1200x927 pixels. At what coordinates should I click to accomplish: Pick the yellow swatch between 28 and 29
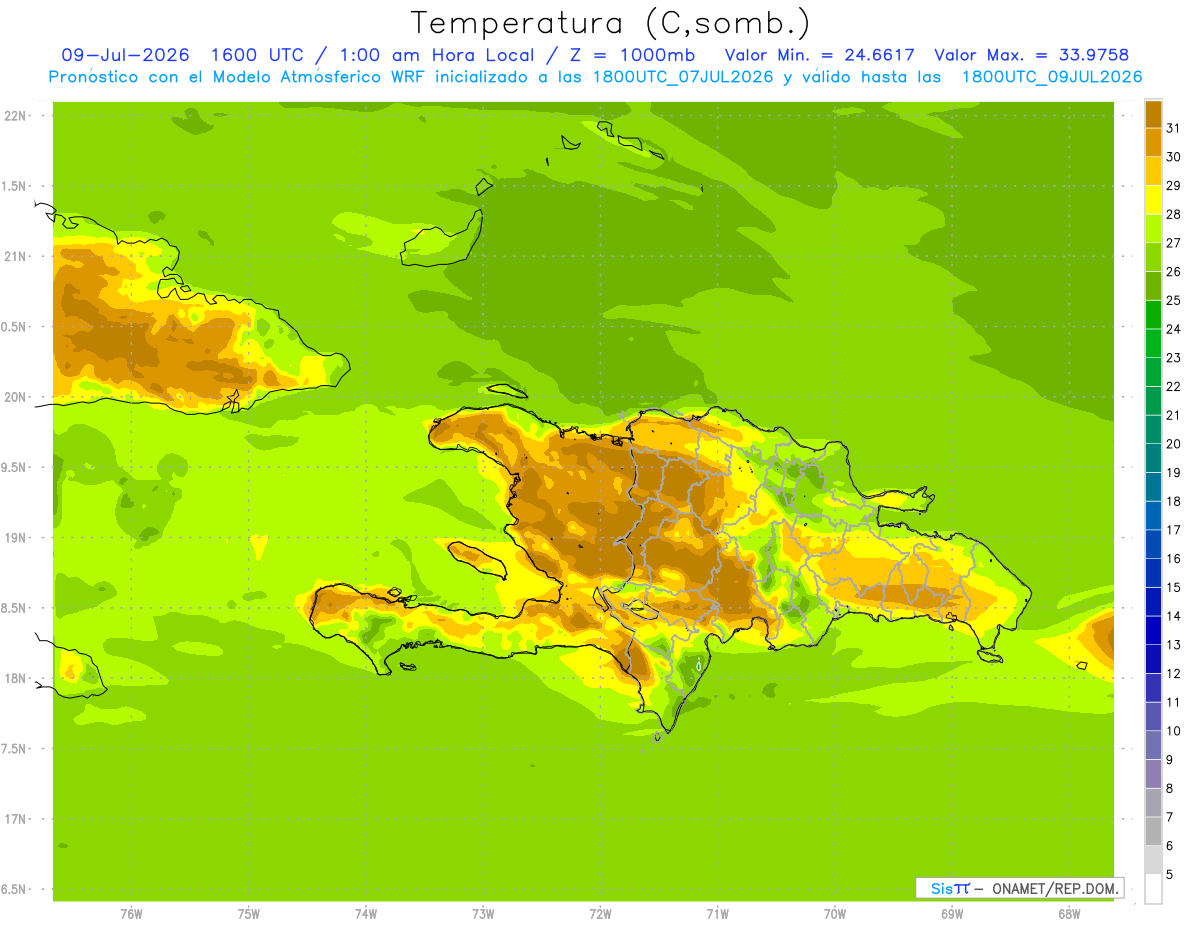pyautogui.click(x=1153, y=200)
